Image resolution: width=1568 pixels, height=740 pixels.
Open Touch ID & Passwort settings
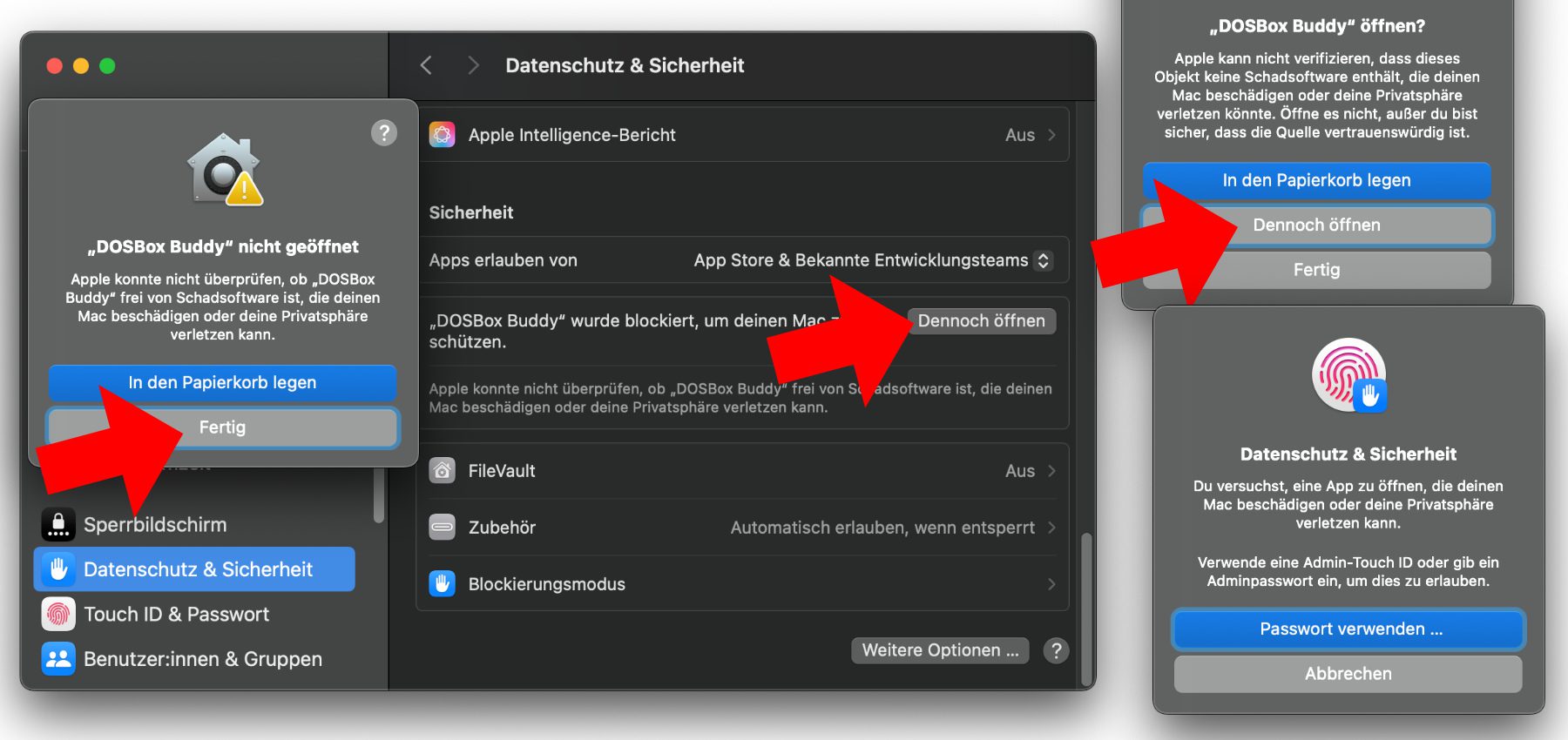pos(176,615)
